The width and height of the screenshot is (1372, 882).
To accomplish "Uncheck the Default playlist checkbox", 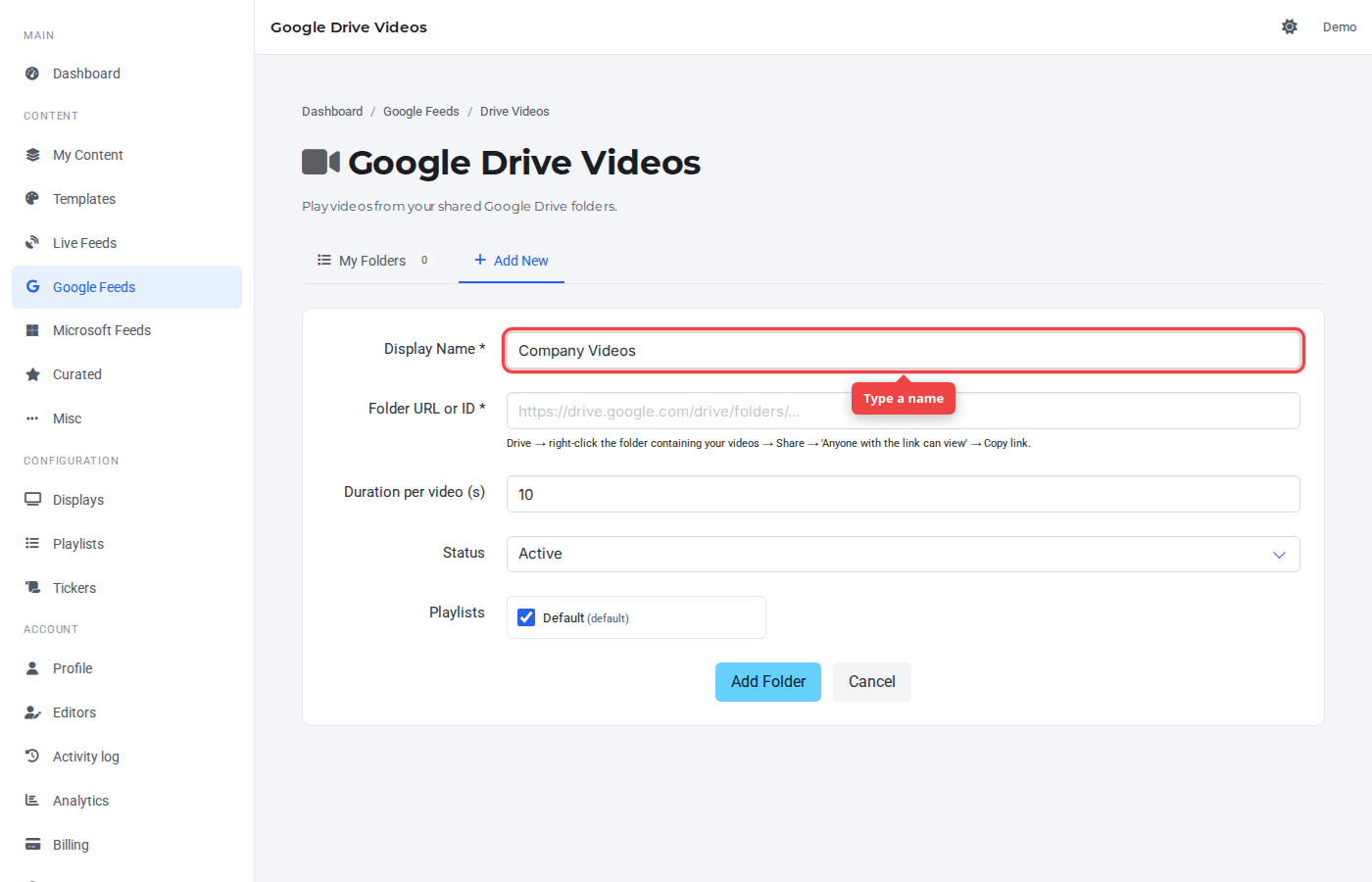I will coord(526,617).
